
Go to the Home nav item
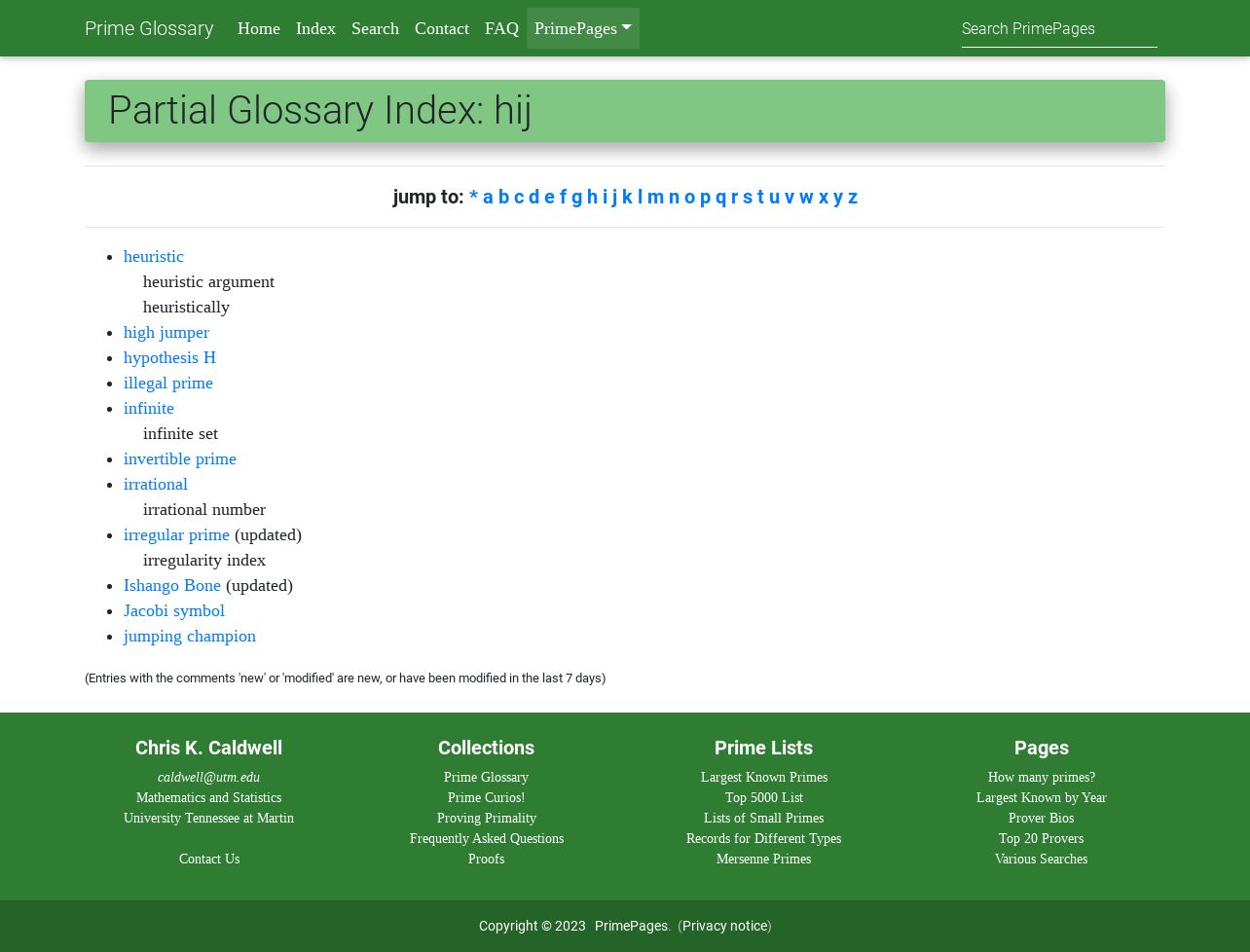click(x=259, y=28)
